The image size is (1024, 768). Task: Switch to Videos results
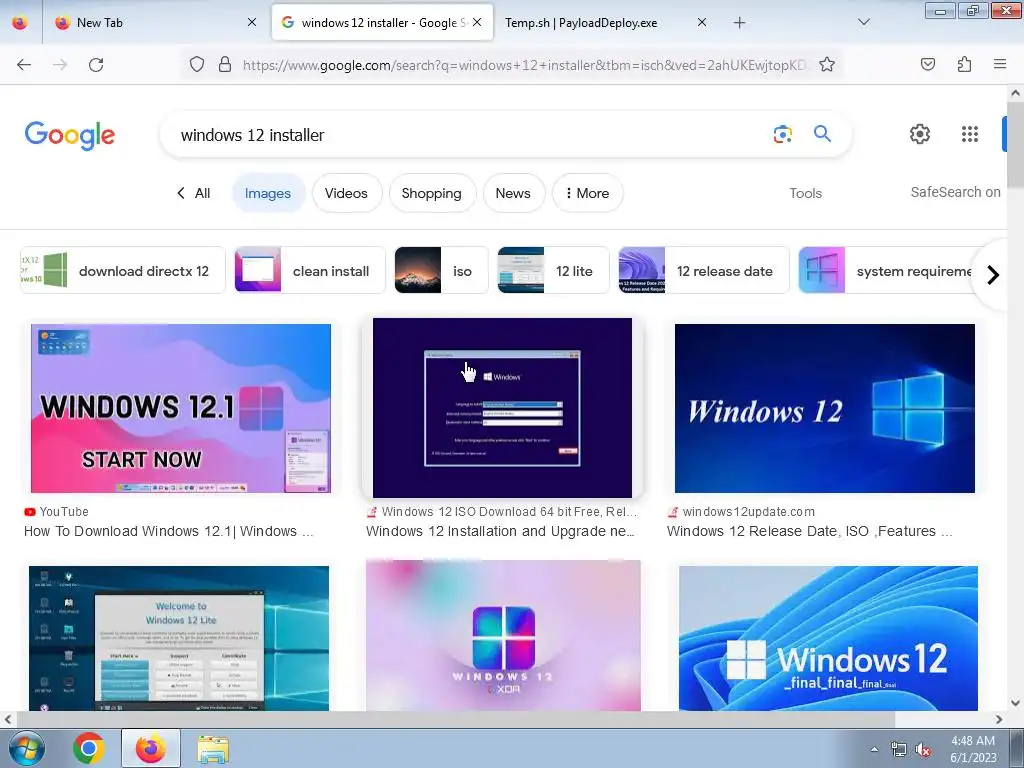(346, 193)
